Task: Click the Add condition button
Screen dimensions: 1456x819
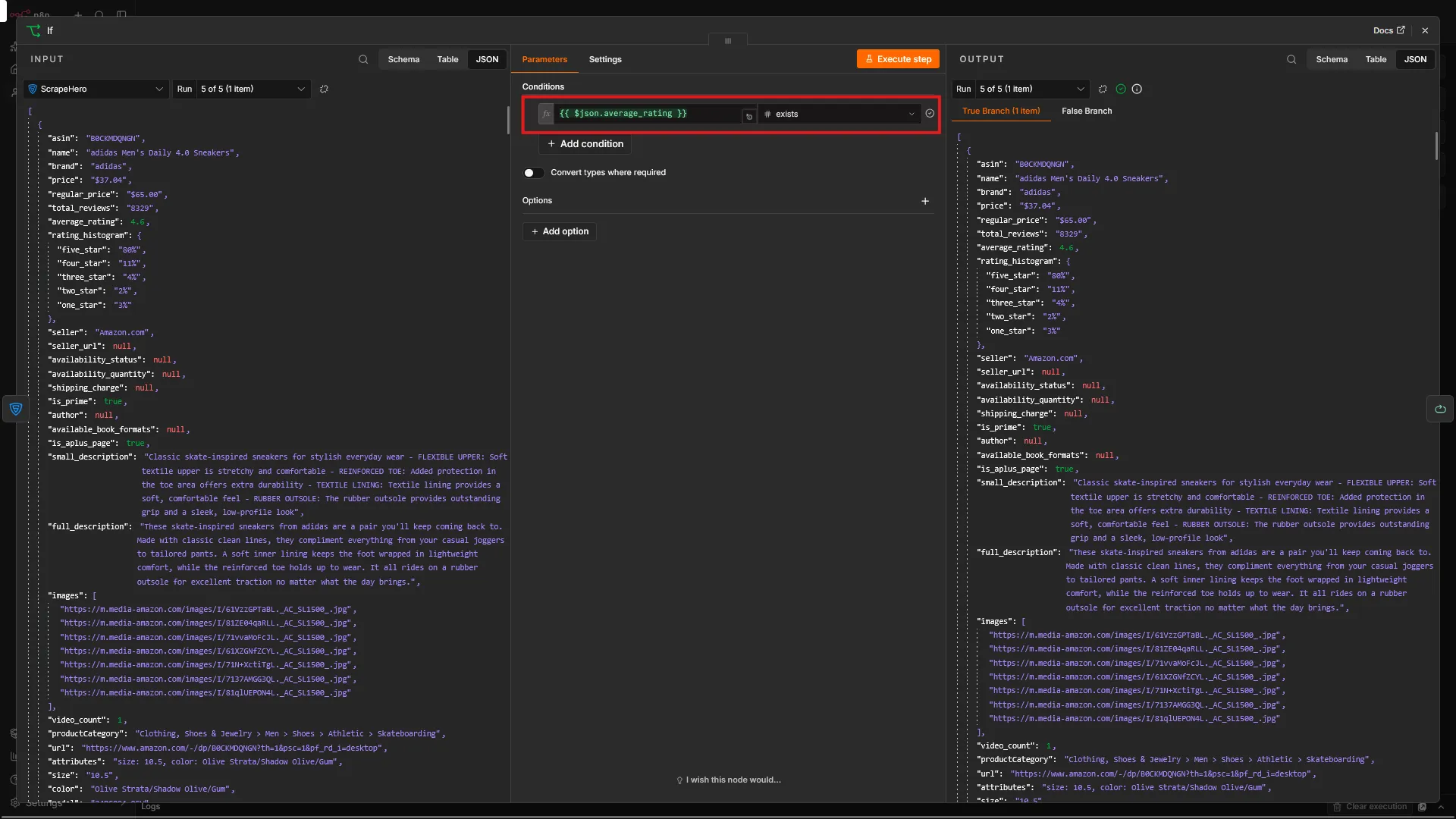Action: coord(585,144)
